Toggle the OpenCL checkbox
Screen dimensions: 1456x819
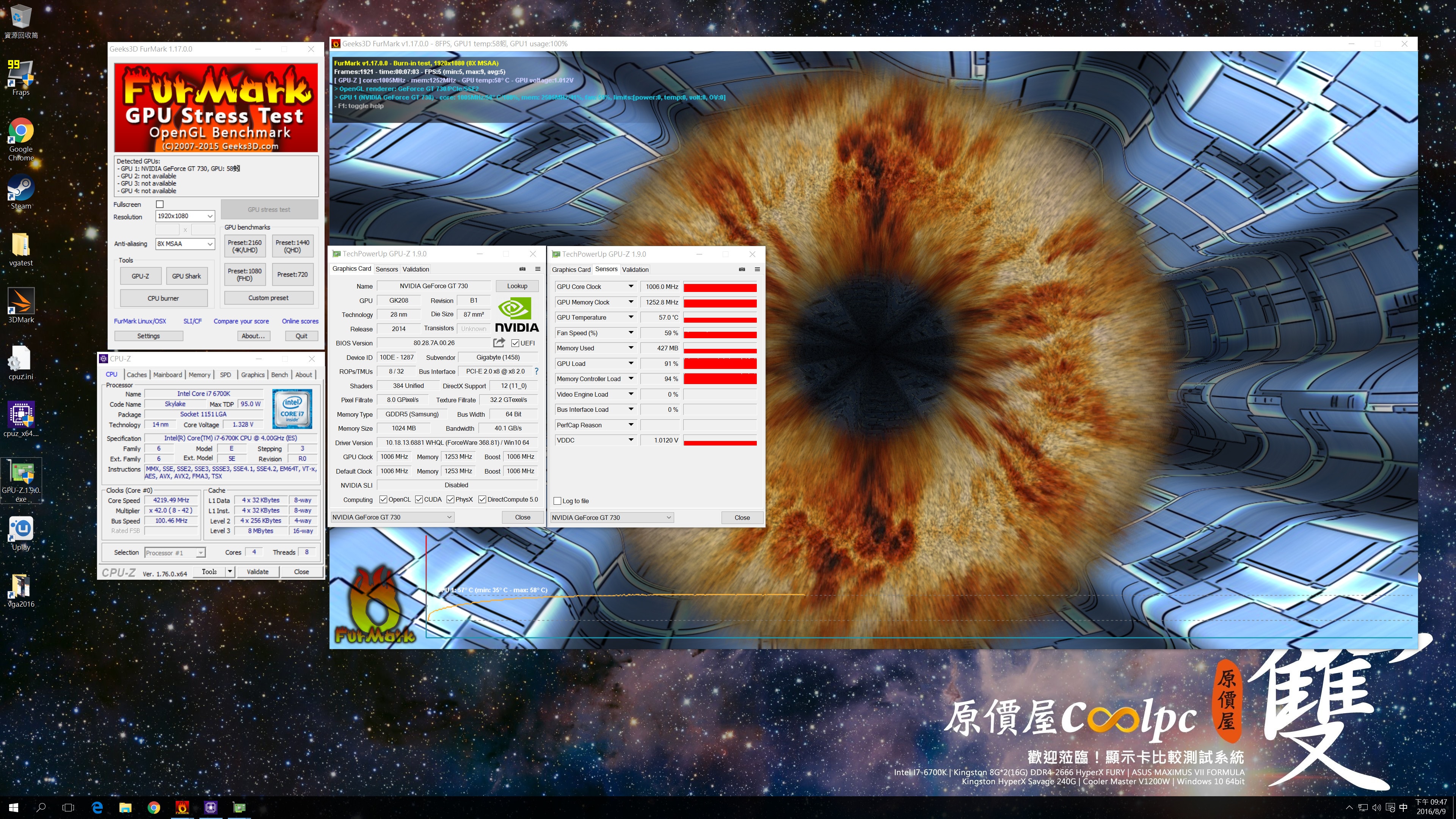pos(383,500)
